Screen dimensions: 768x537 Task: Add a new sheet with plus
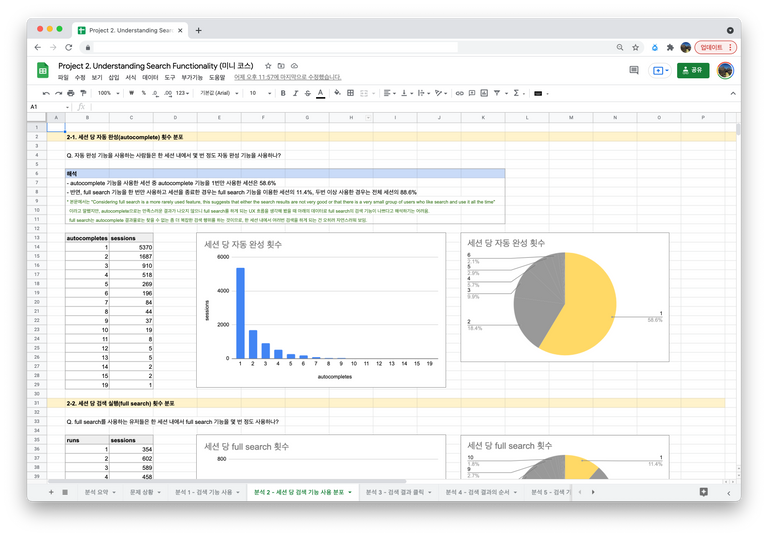(x=51, y=492)
